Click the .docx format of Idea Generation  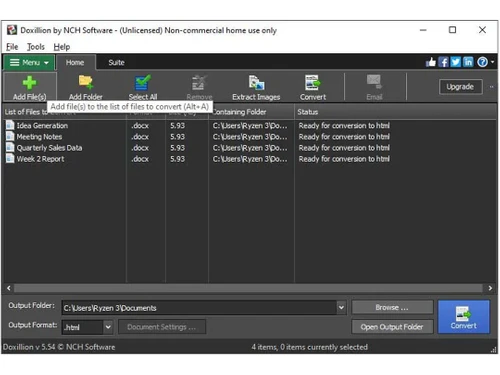[140, 126]
